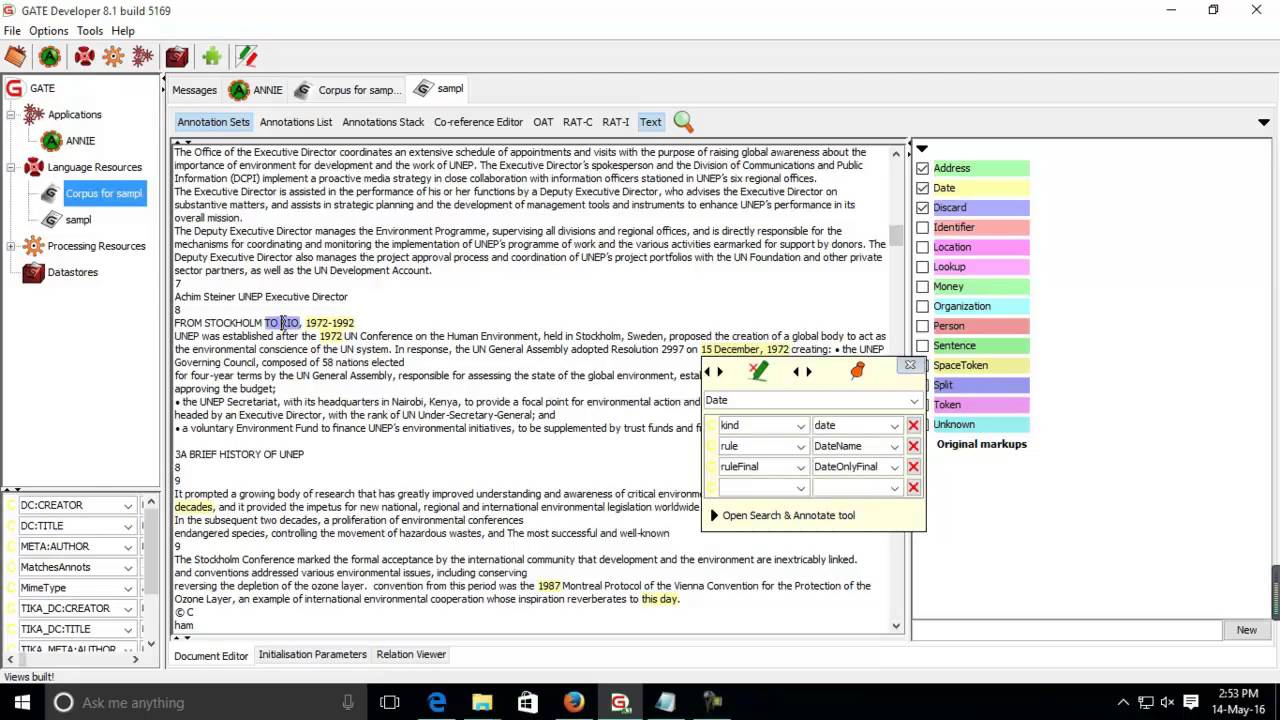Check the Lookup annotation type

[923, 267]
